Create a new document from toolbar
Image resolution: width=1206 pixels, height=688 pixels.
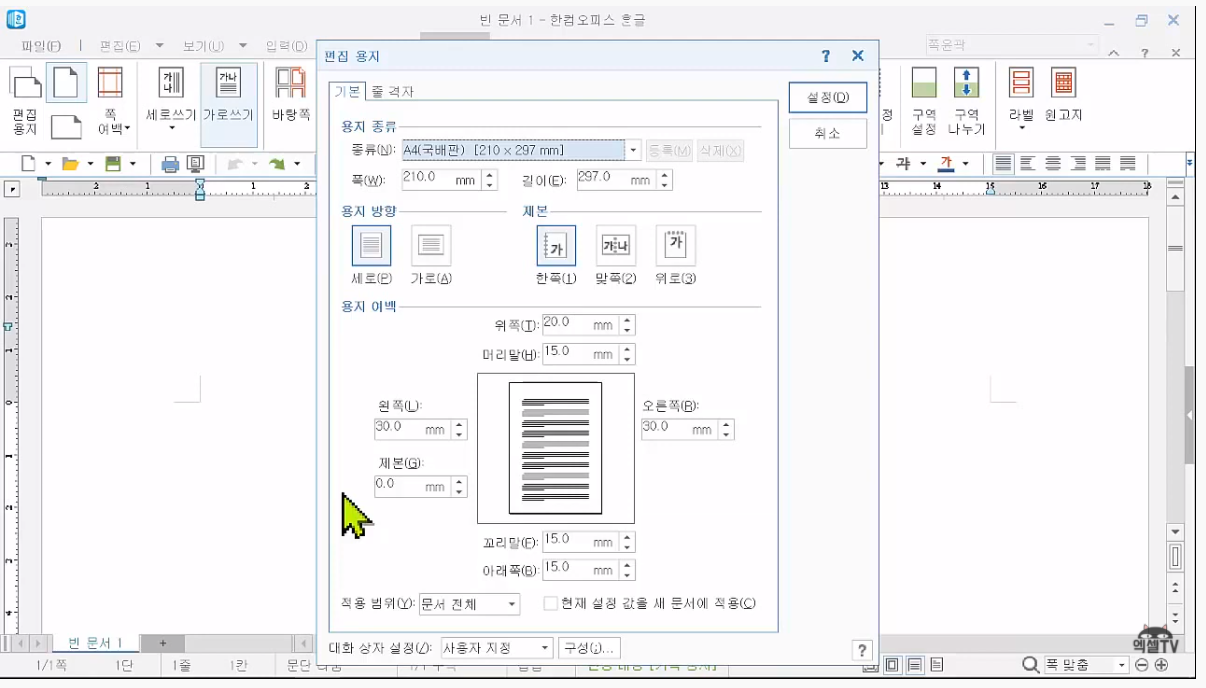29,163
